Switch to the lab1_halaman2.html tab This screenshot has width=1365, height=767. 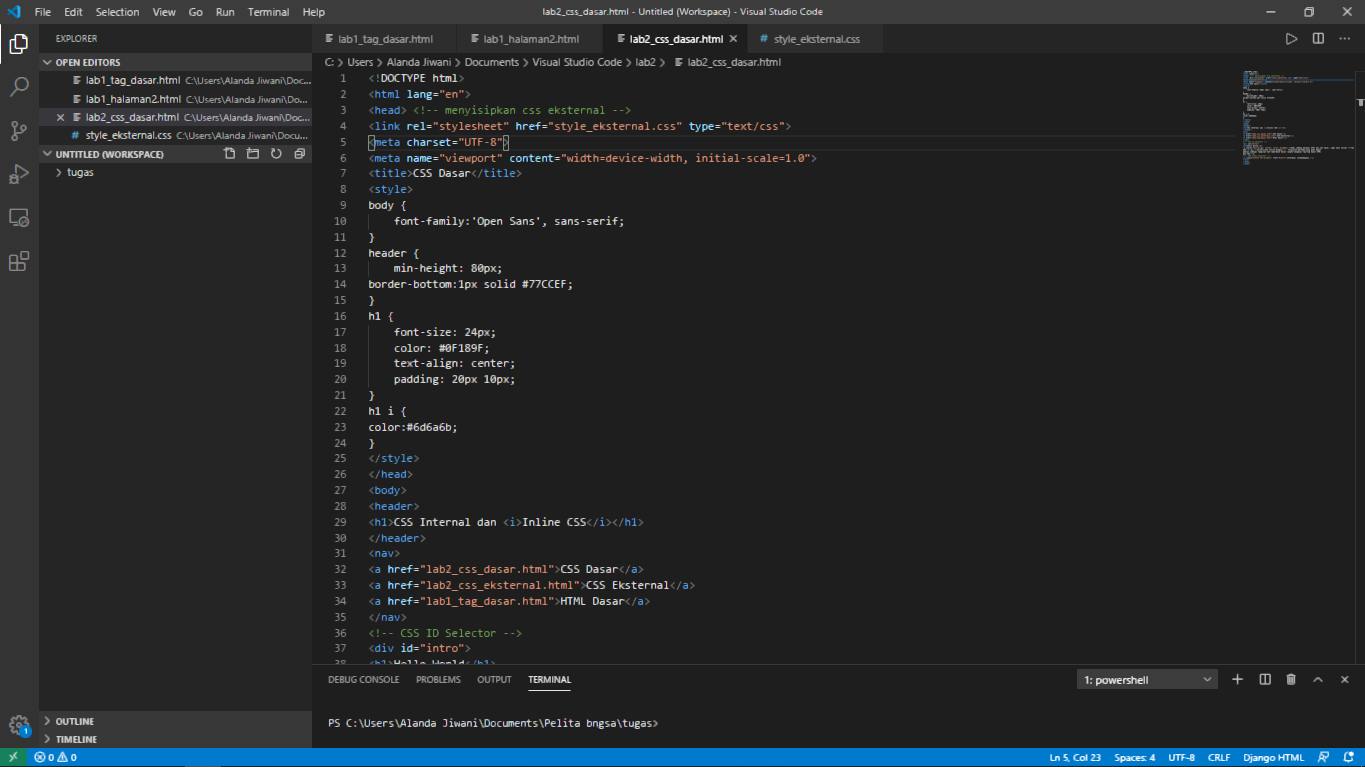531,39
